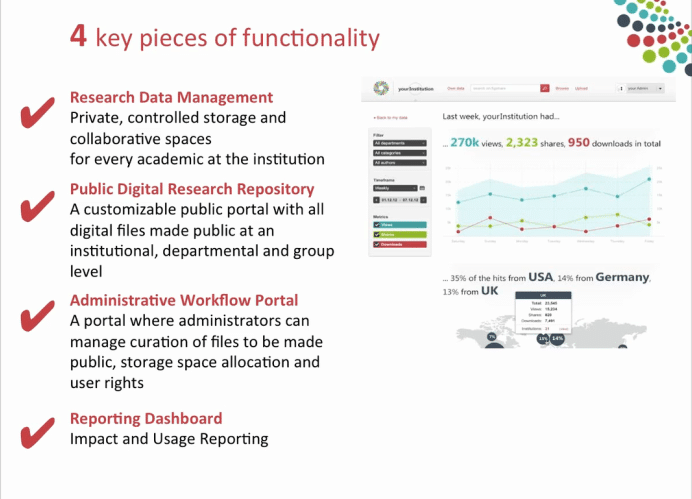This screenshot has height=499, width=692.
Task: Click the slide title 4 key pieces of functionality
Action: point(225,37)
